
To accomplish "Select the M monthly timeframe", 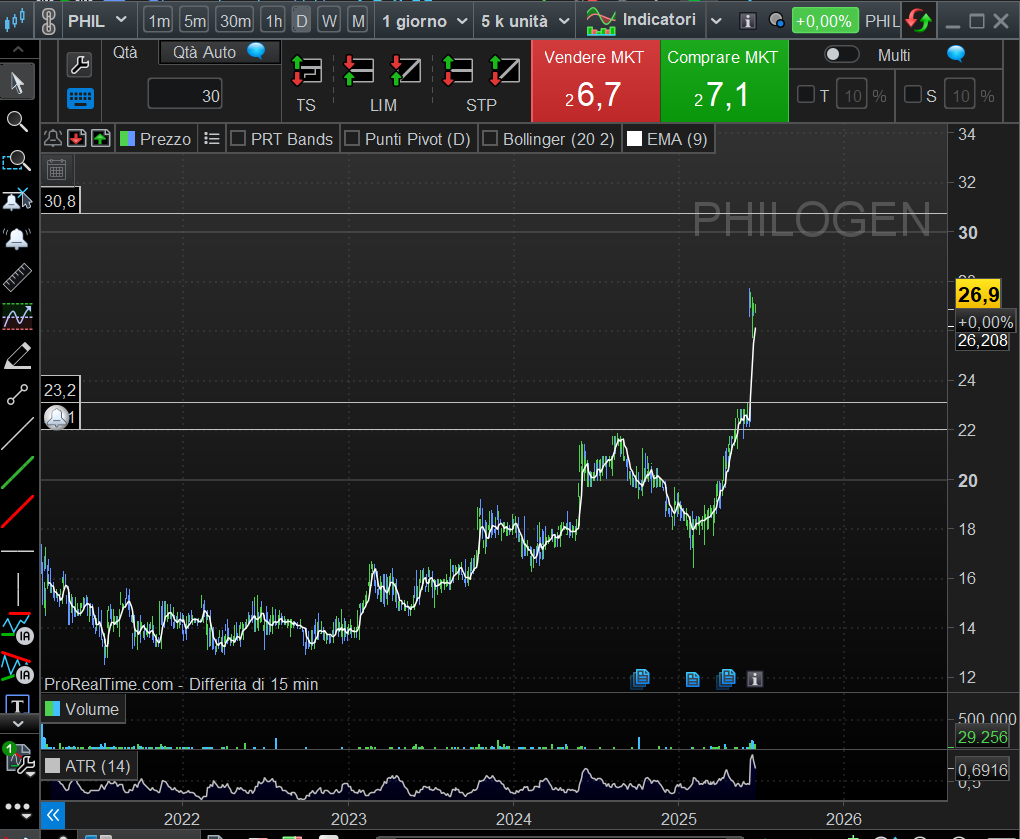I will coord(358,21).
